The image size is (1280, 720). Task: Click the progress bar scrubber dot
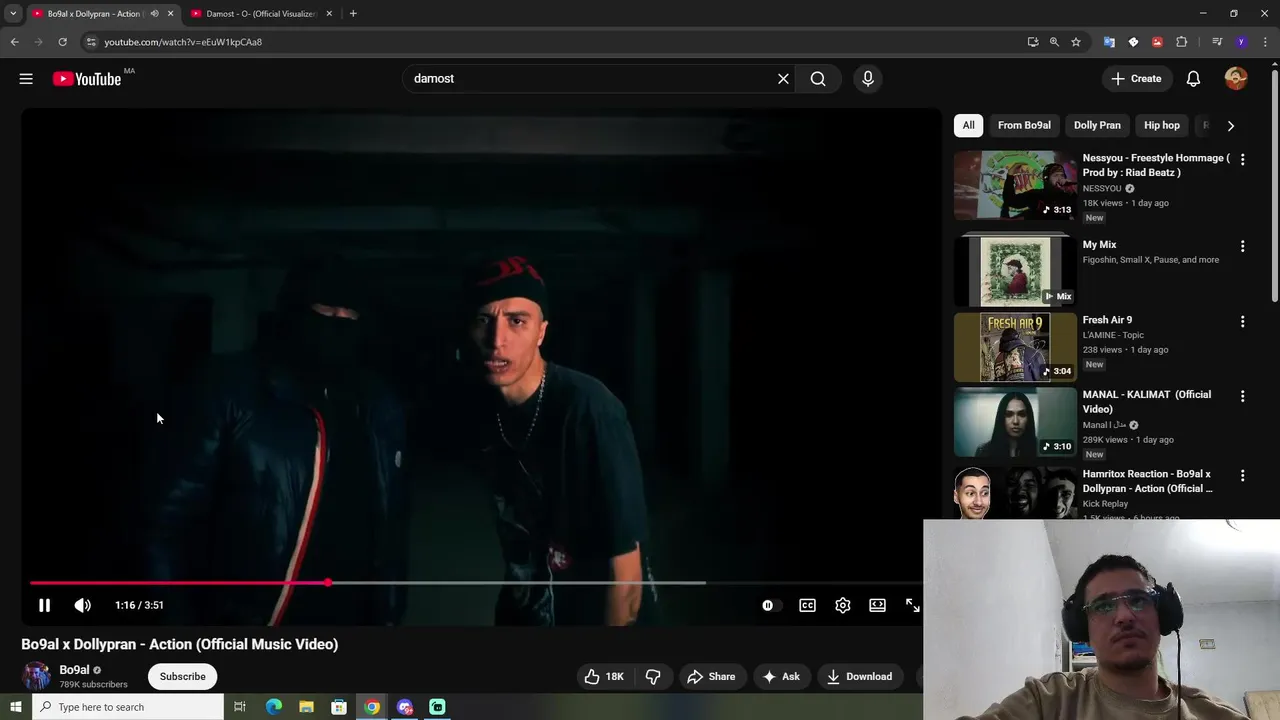click(x=327, y=583)
